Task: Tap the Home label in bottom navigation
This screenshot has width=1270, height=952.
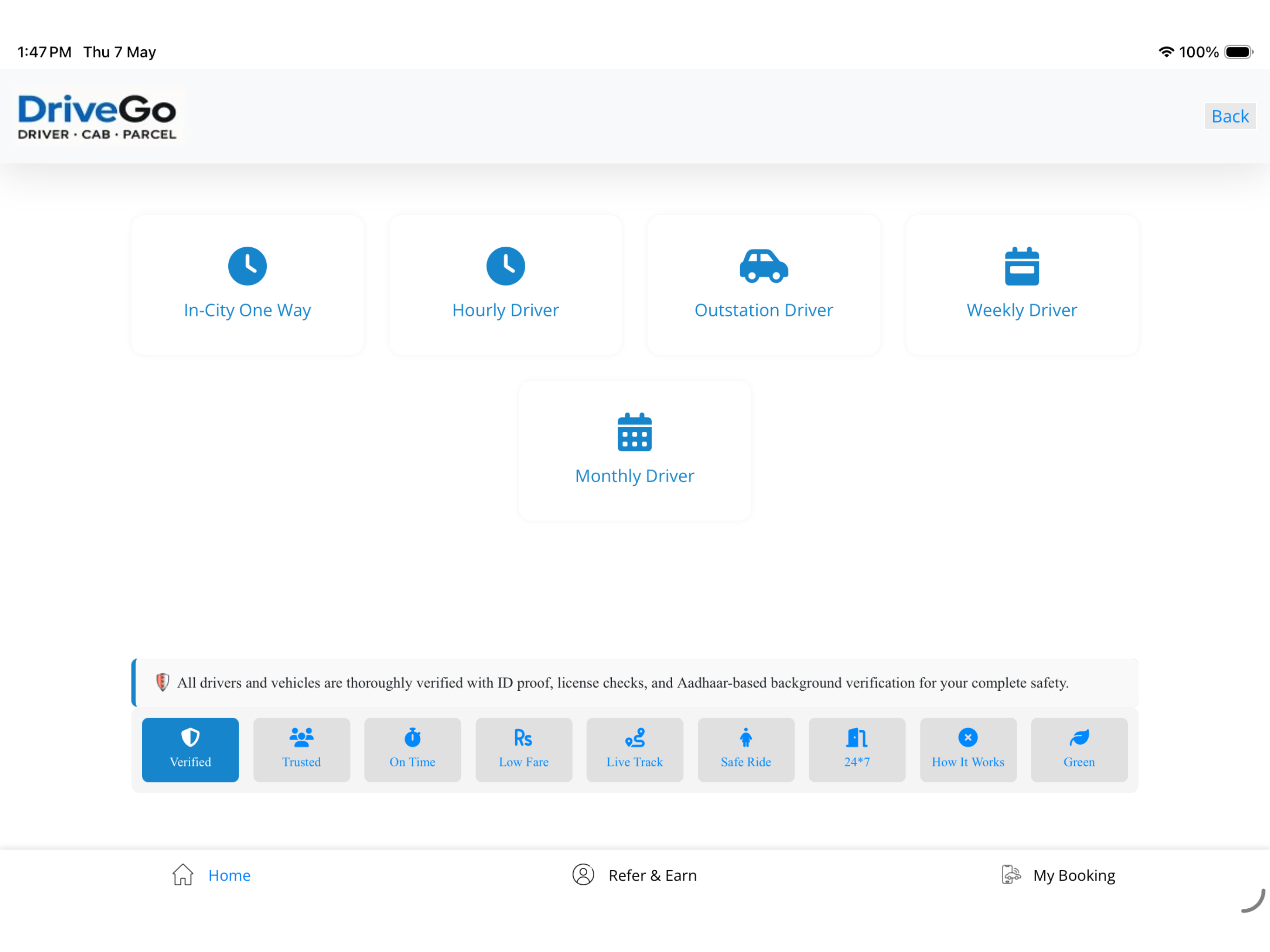Action: [x=229, y=876]
